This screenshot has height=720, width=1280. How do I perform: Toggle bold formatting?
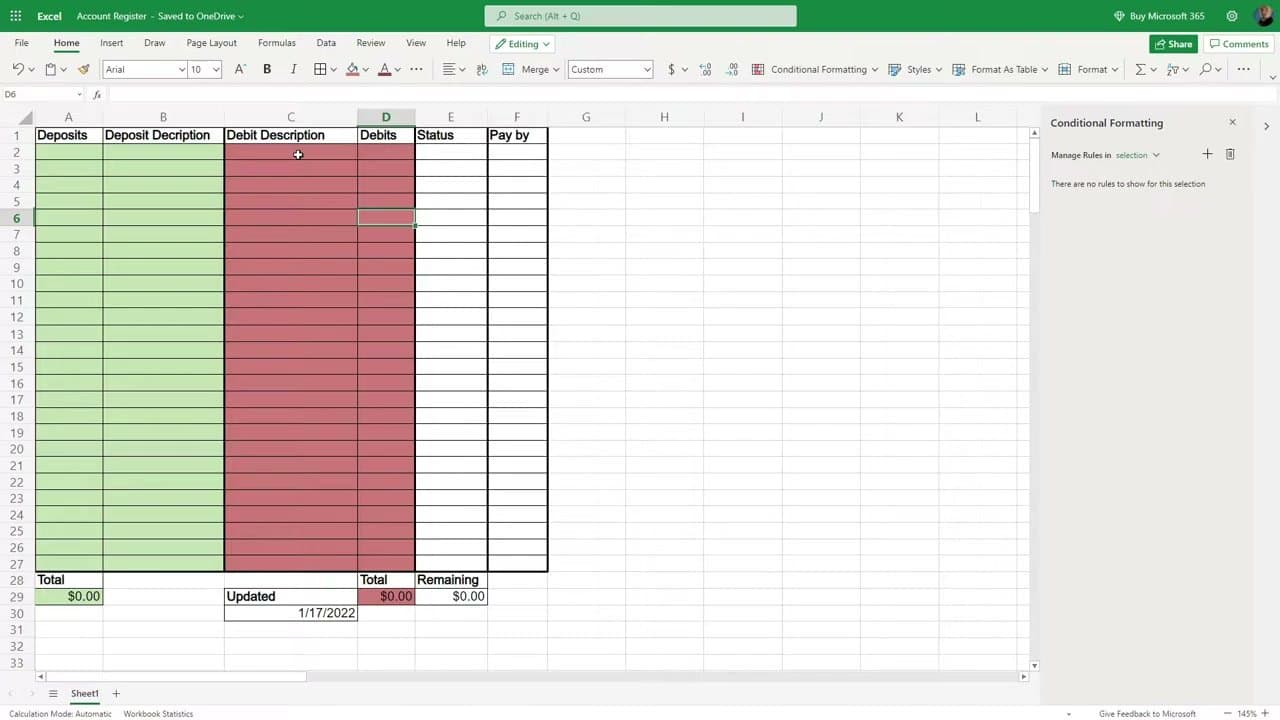click(x=267, y=69)
